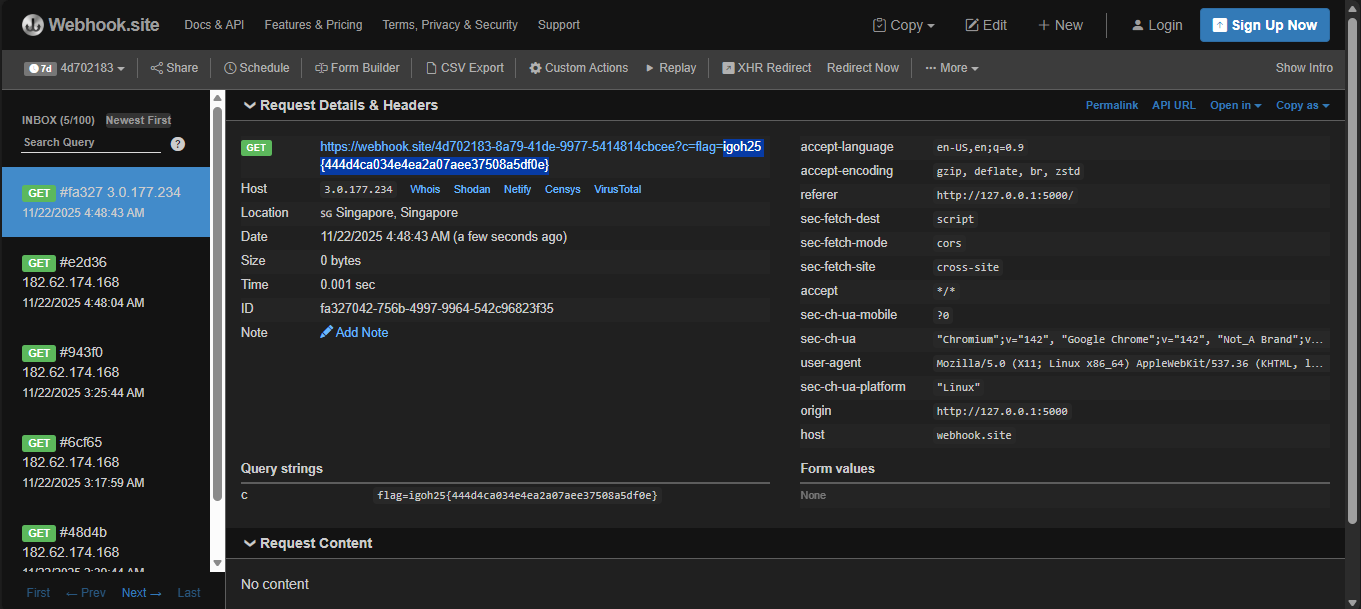Image resolution: width=1361 pixels, height=609 pixels.
Task: Launch the Form Builder
Action: pyautogui.click(x=357, y=68)
